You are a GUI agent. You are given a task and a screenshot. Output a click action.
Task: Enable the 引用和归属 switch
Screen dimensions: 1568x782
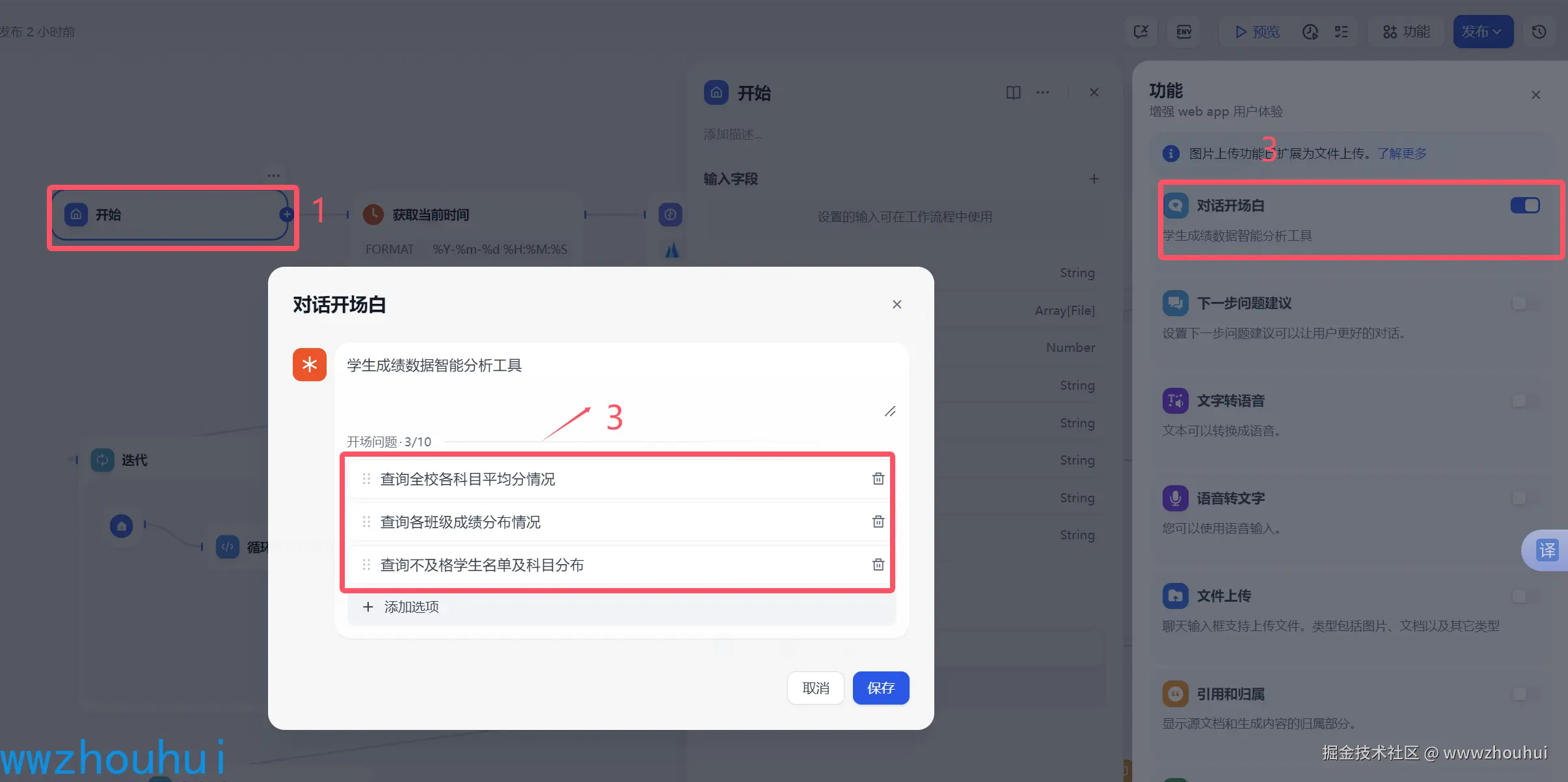(1525, 694)
